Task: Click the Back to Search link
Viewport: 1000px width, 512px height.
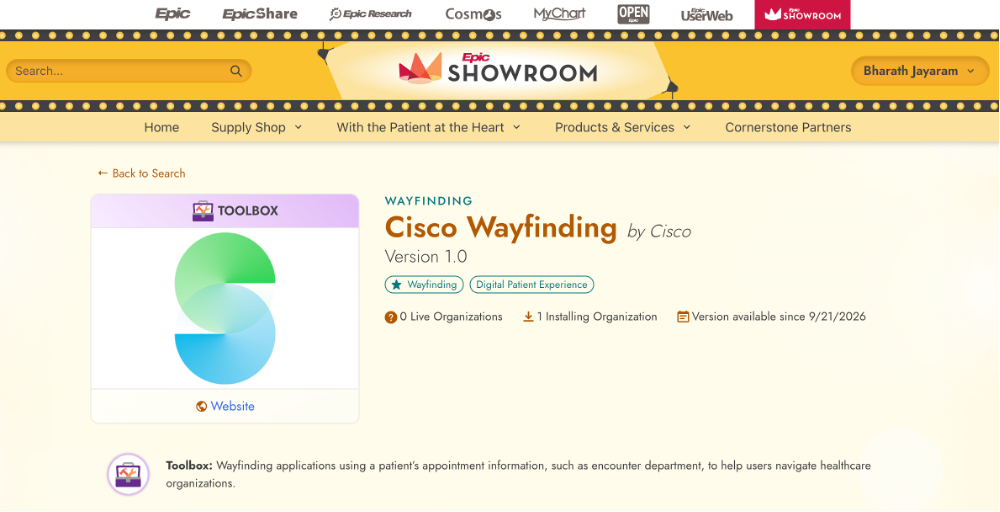Action: click(x=142, y=173)
